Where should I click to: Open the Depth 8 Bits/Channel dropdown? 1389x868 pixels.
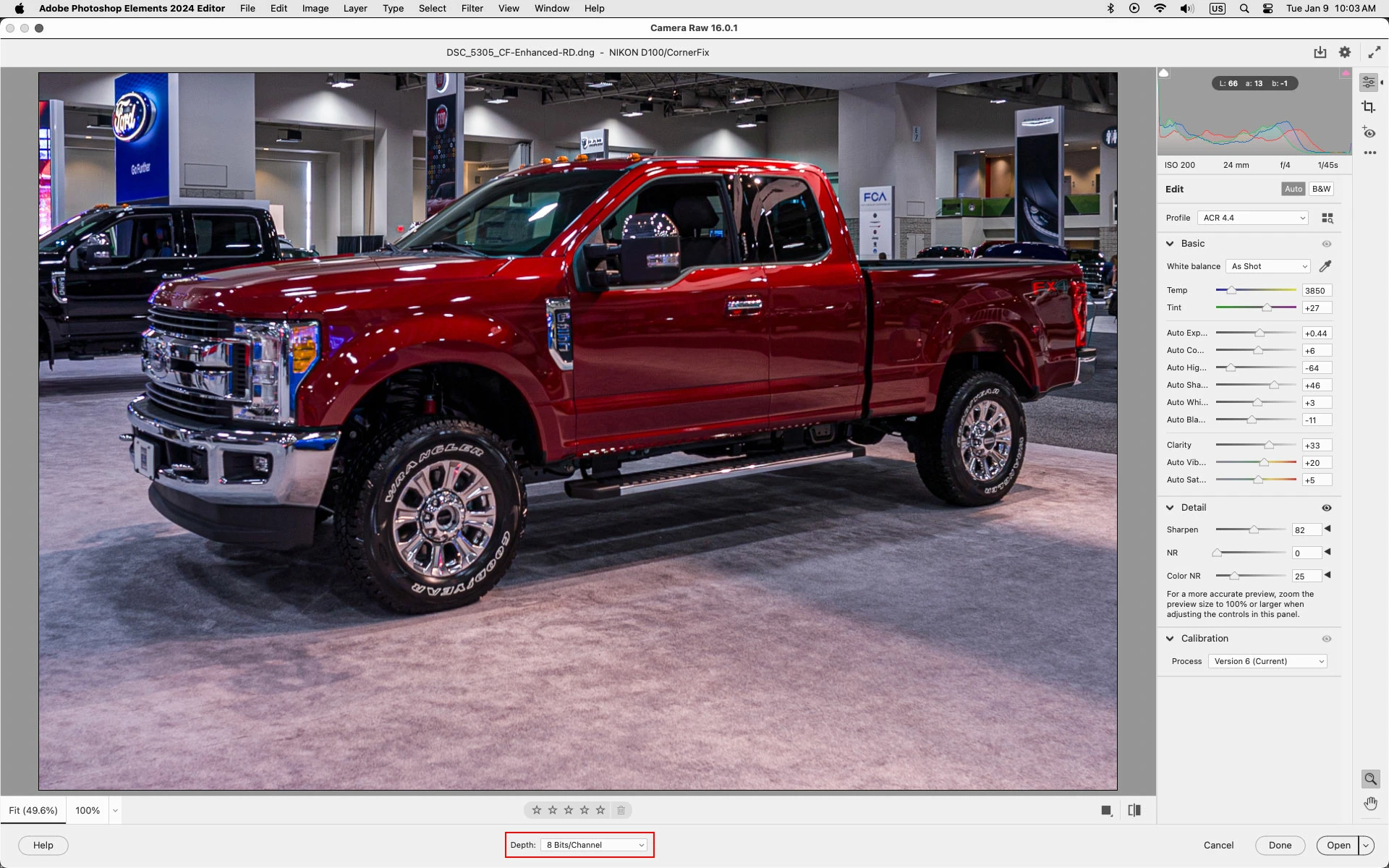595,845
